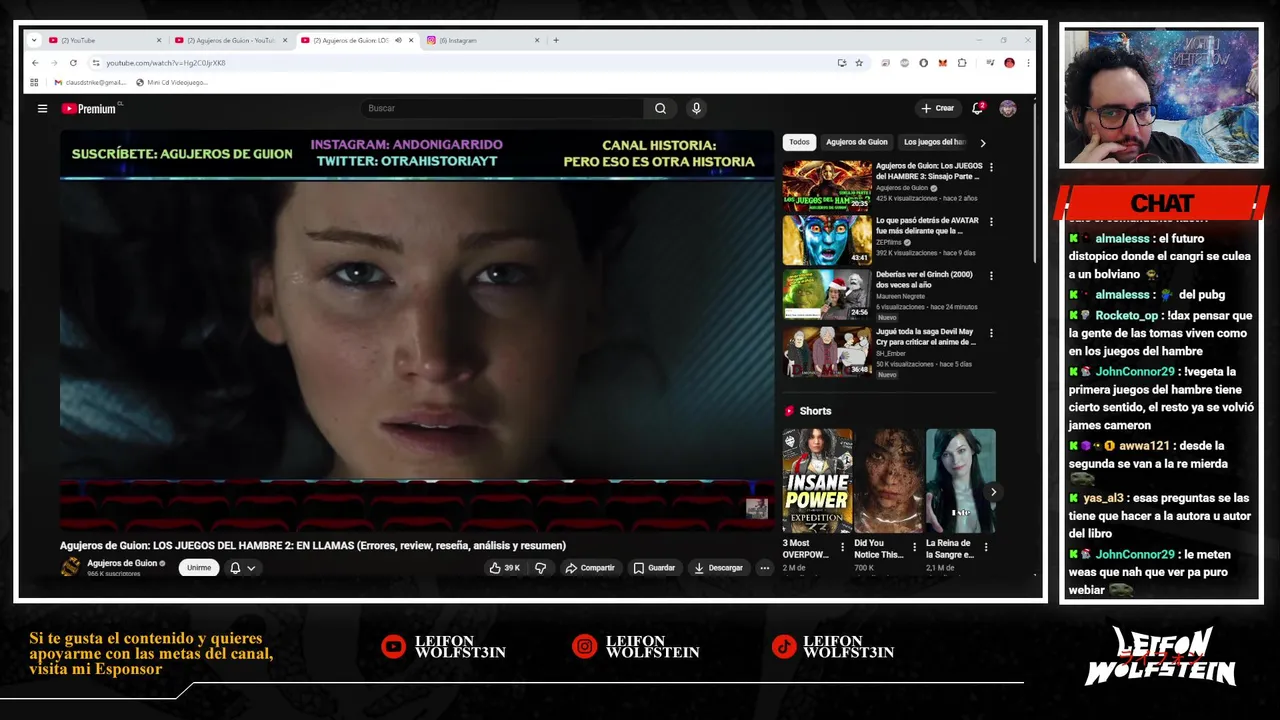Click the Compartir share button
The image size is (1280, 720).
[x=590, y=568]
